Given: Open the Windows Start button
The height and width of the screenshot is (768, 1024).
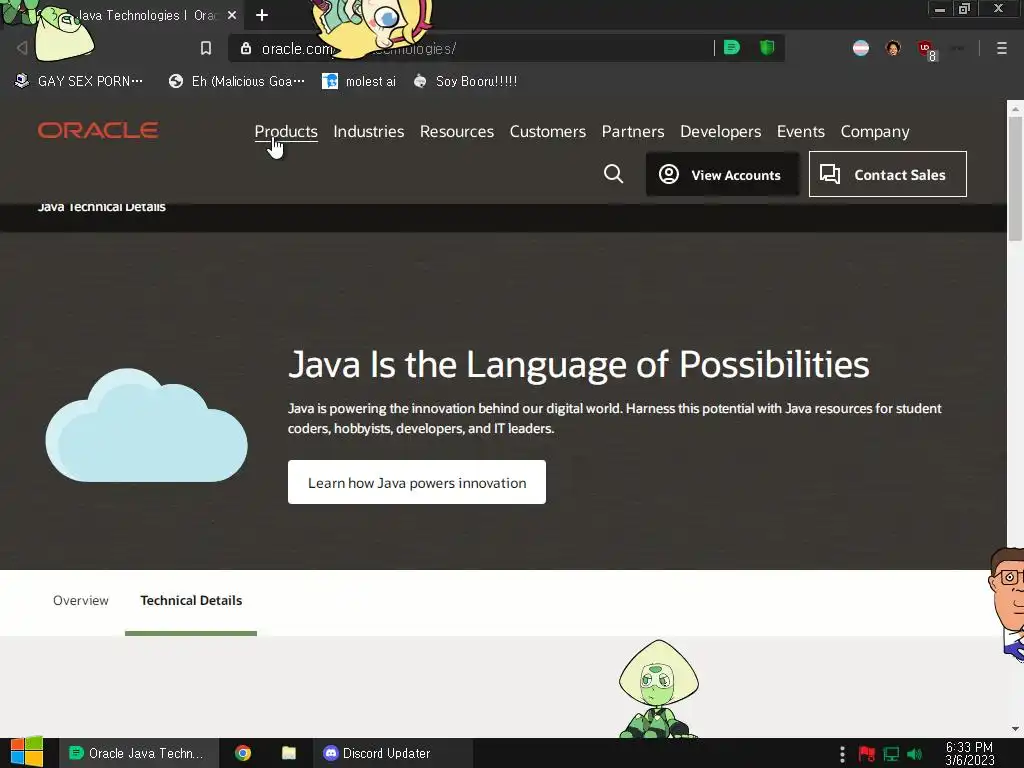Looking at the screenshot, I should coord(26,752).
